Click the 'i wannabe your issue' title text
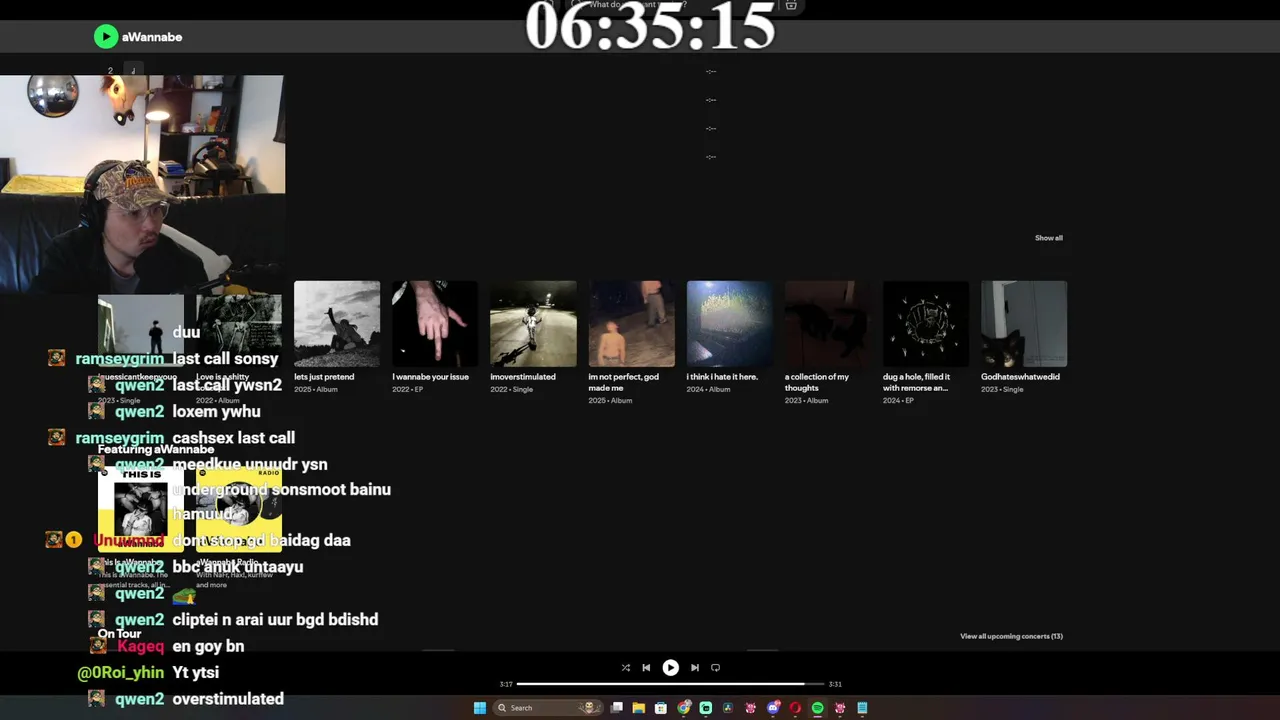This screenshot has width=1280, height=720. click(430, 377)
